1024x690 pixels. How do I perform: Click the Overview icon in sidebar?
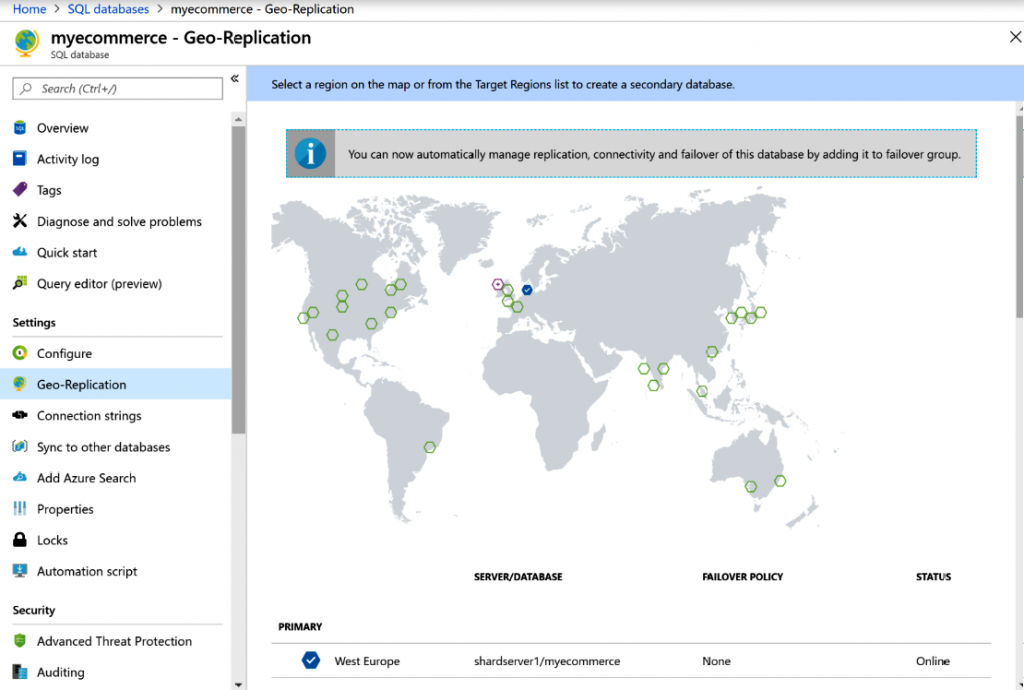tap(19, 128)
